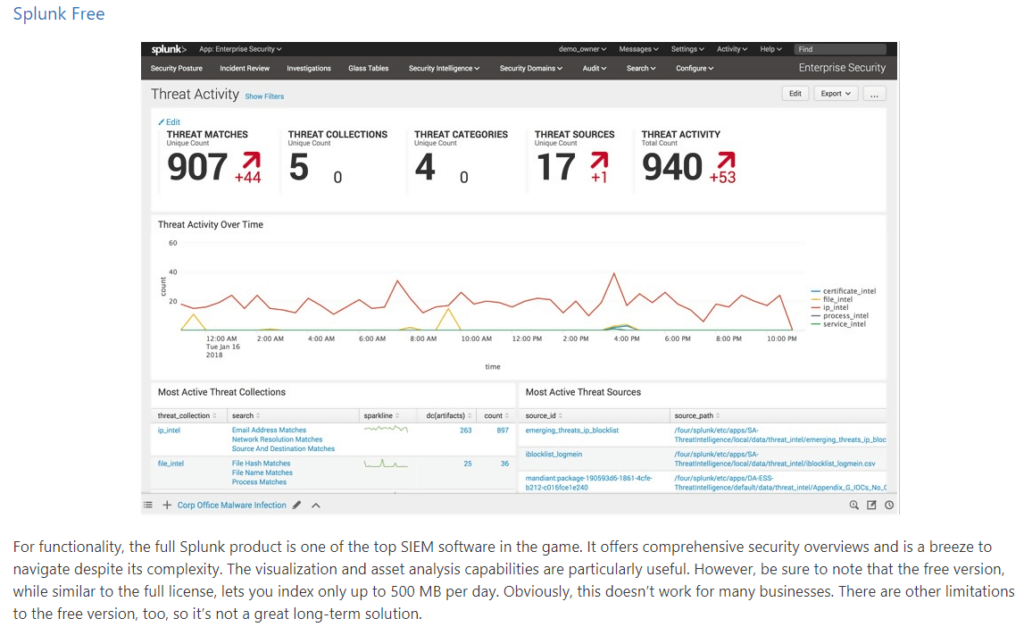1024x627 pixels.
Task: Open the App: Enterprise Security dropdown
Action: coord(240,49)
